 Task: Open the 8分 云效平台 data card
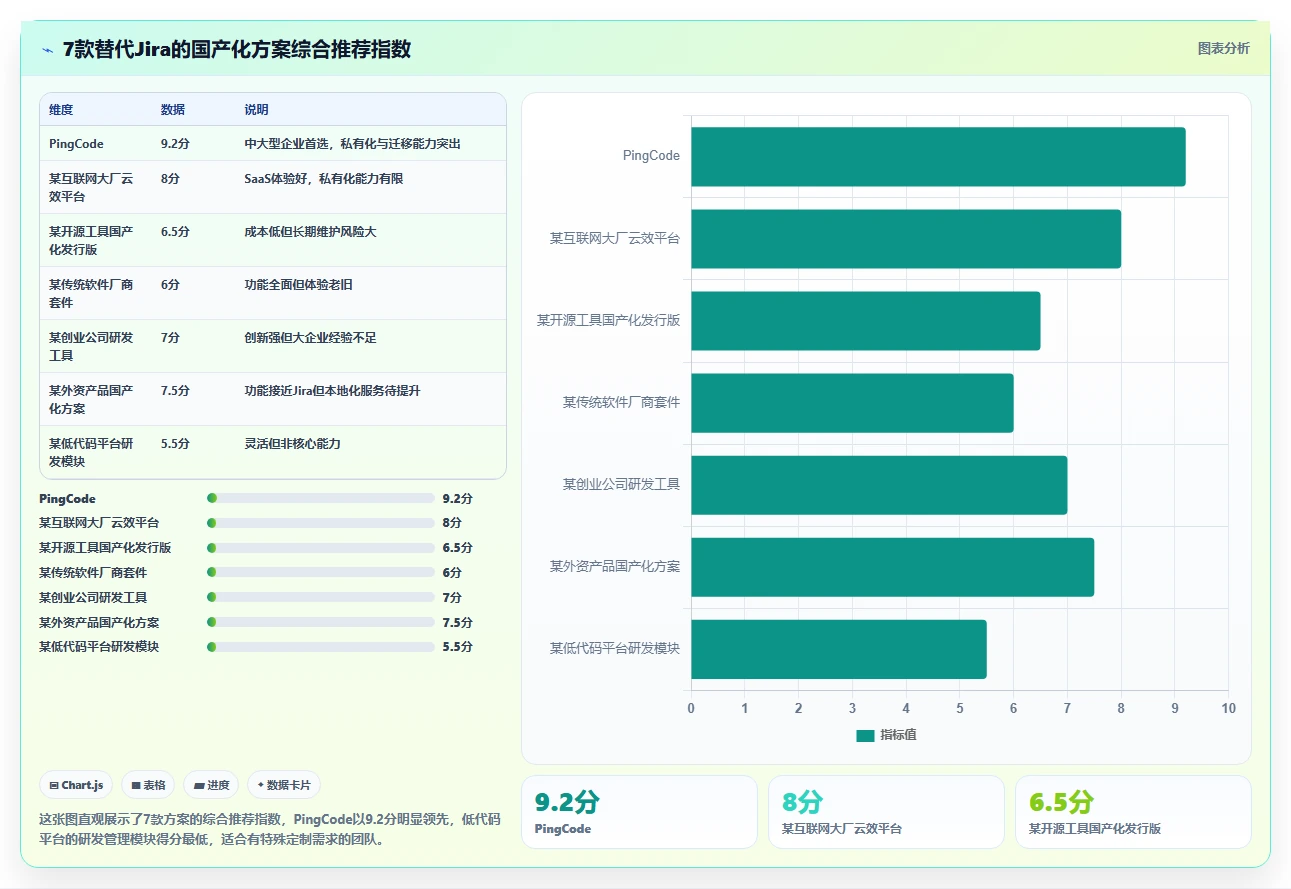(x=886, y=812)
